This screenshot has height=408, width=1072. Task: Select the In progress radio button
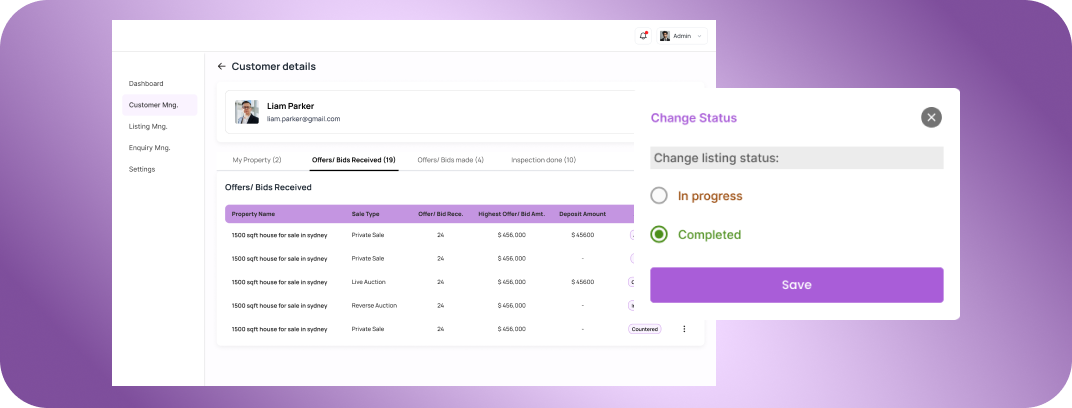(x=659, y=196)
